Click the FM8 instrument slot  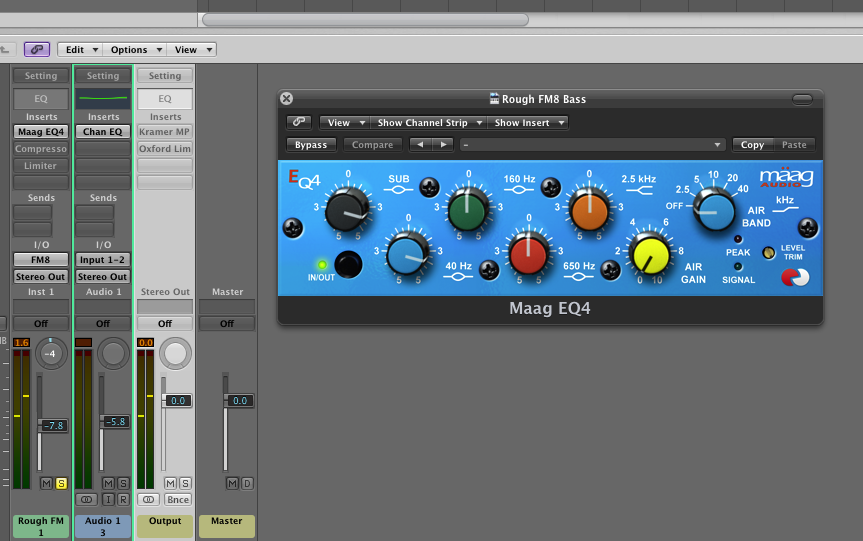pyautogui.click(x=41, y=259)
